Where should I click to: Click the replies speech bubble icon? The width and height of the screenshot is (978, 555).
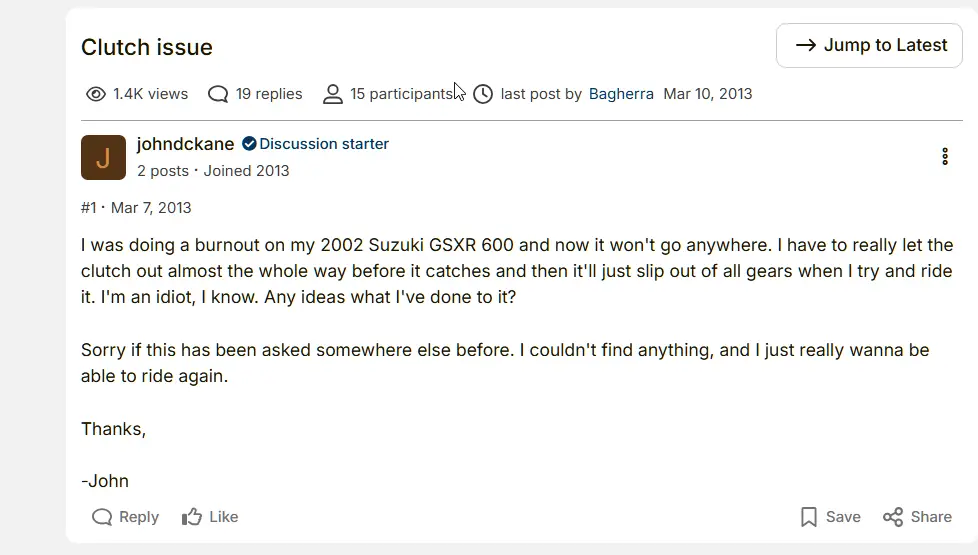218,94
